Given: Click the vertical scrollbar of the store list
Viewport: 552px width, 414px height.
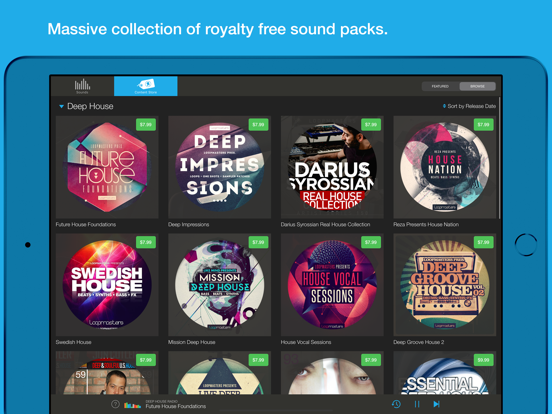Looking at the screenshot, I should click(x=499, y=158).
